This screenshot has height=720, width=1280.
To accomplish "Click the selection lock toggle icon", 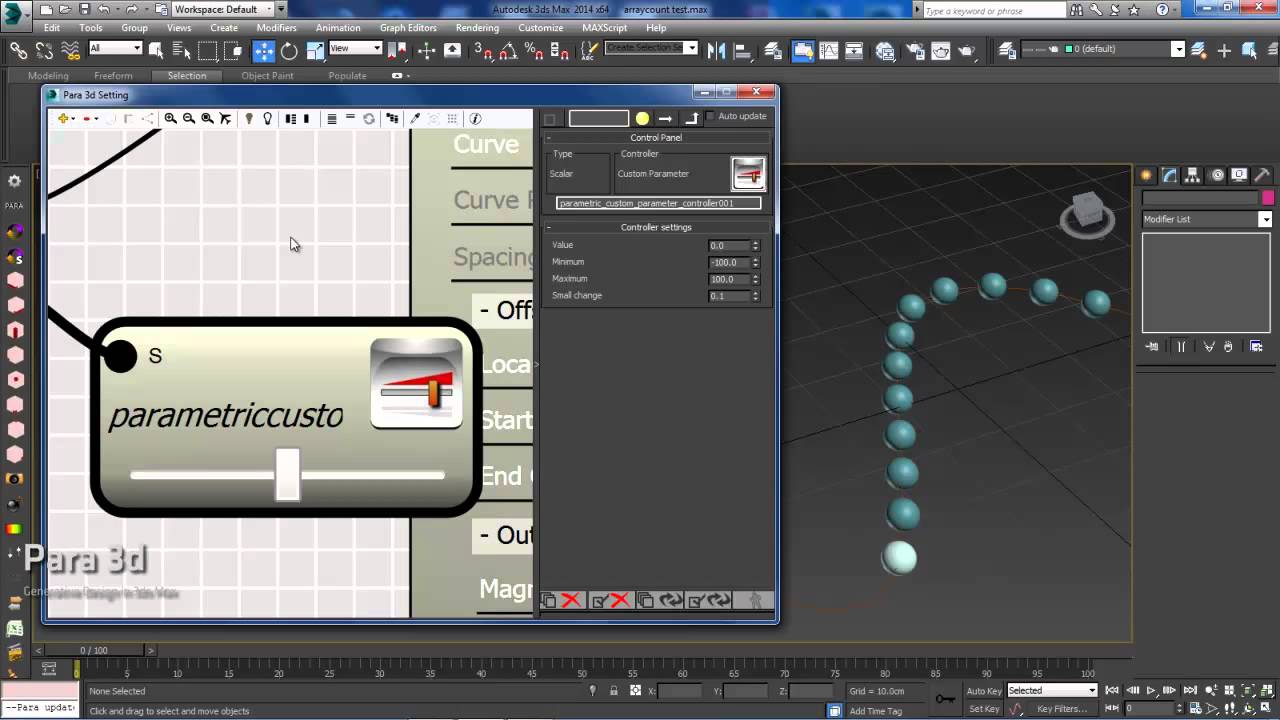I will click(x=614, y=691).
